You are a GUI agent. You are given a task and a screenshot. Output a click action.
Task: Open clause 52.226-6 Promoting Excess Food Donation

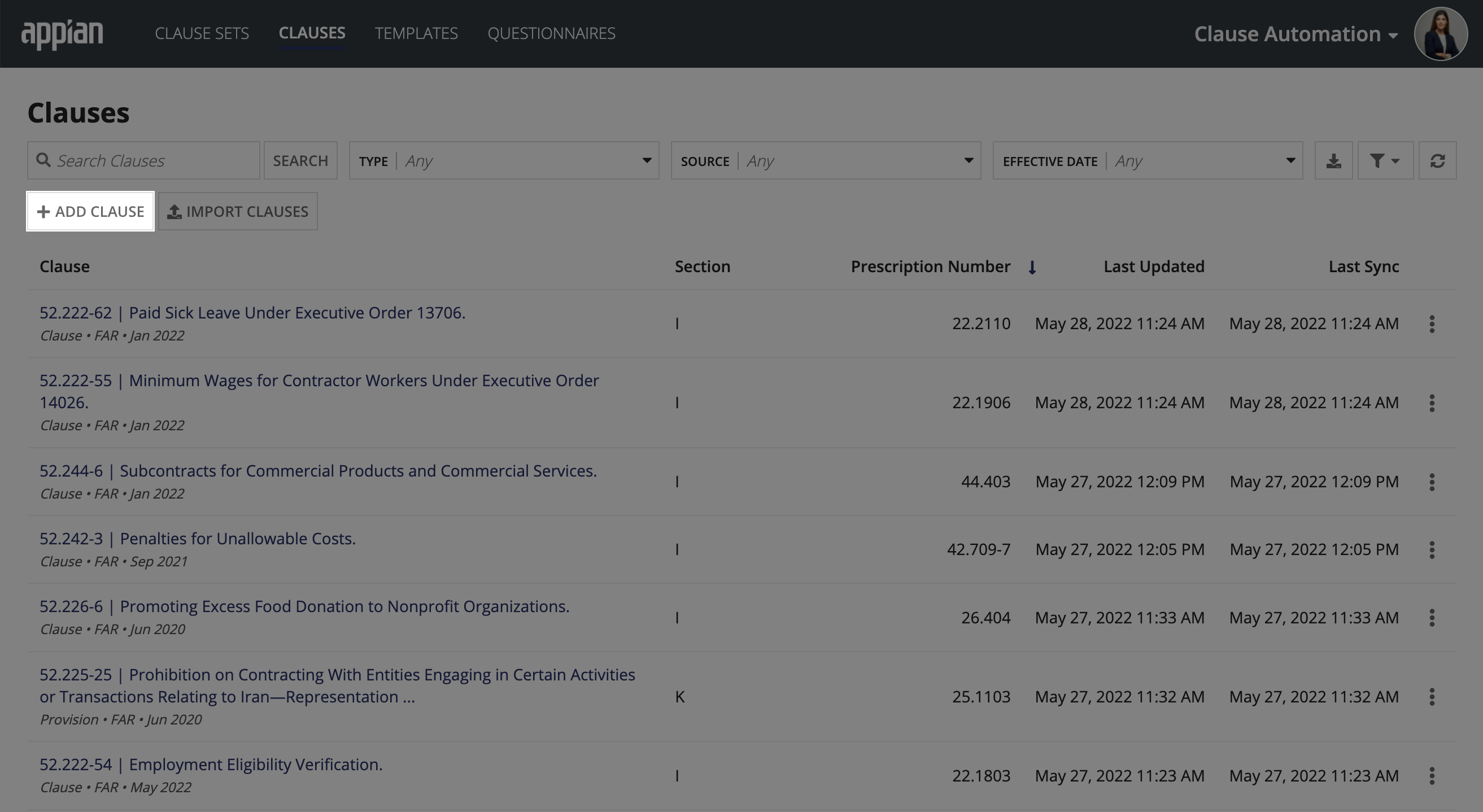point(304,607)
